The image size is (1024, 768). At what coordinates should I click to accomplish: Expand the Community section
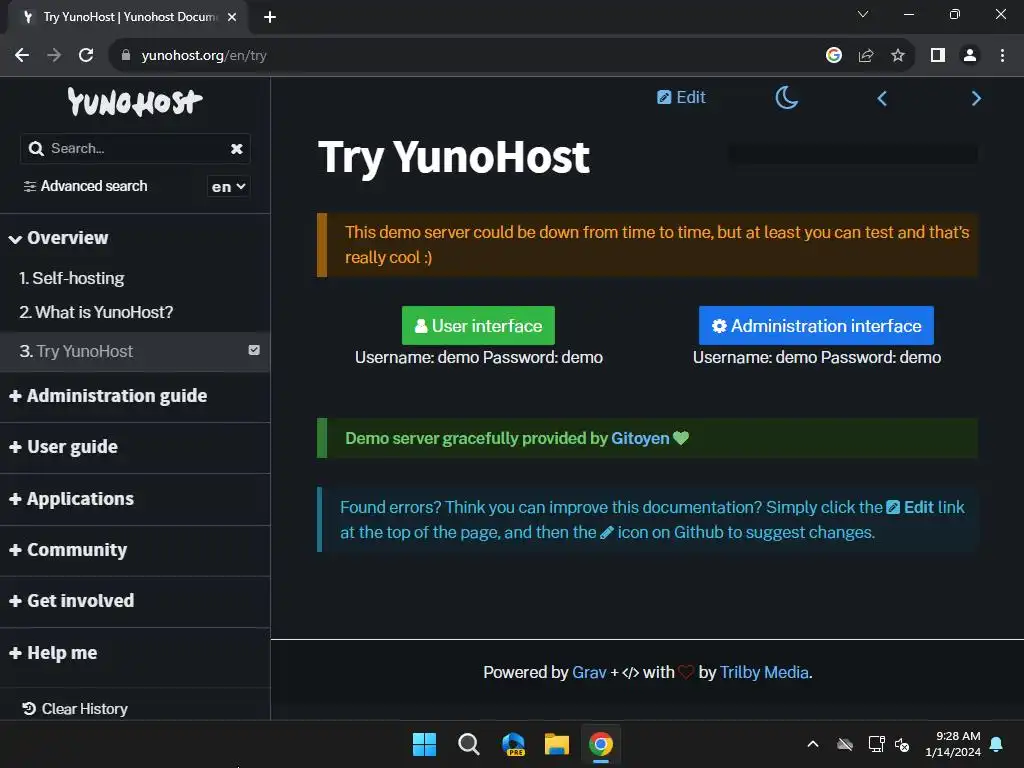[68, 550]
